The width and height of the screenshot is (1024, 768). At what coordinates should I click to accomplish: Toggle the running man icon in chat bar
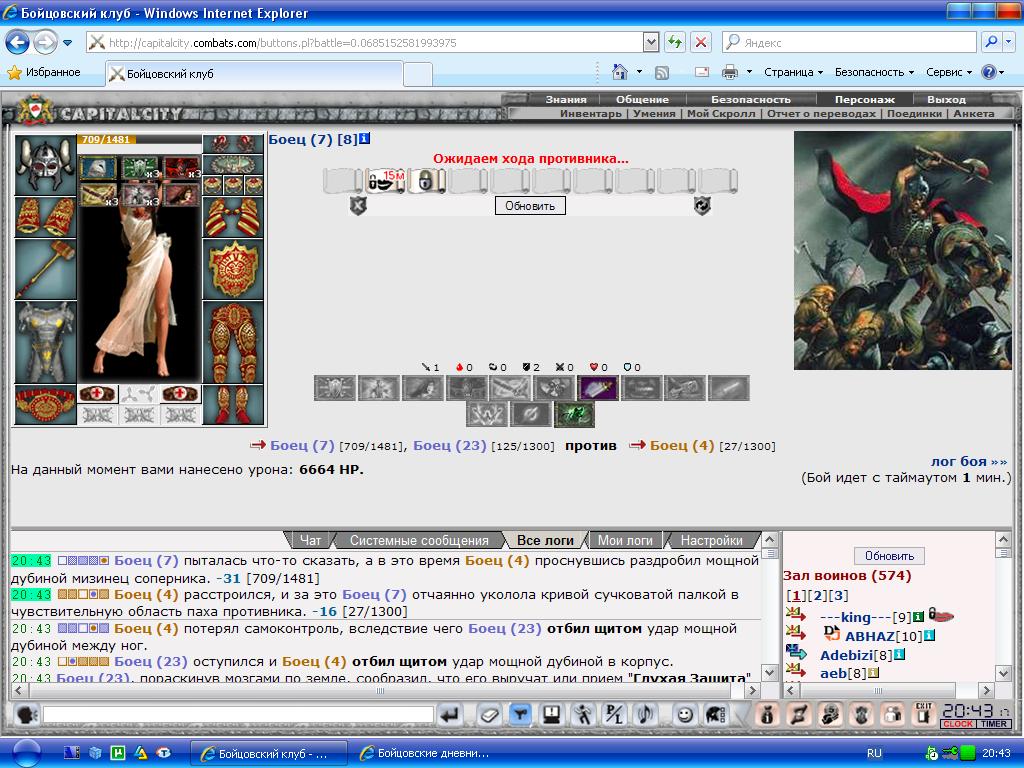tap(583, 714)
